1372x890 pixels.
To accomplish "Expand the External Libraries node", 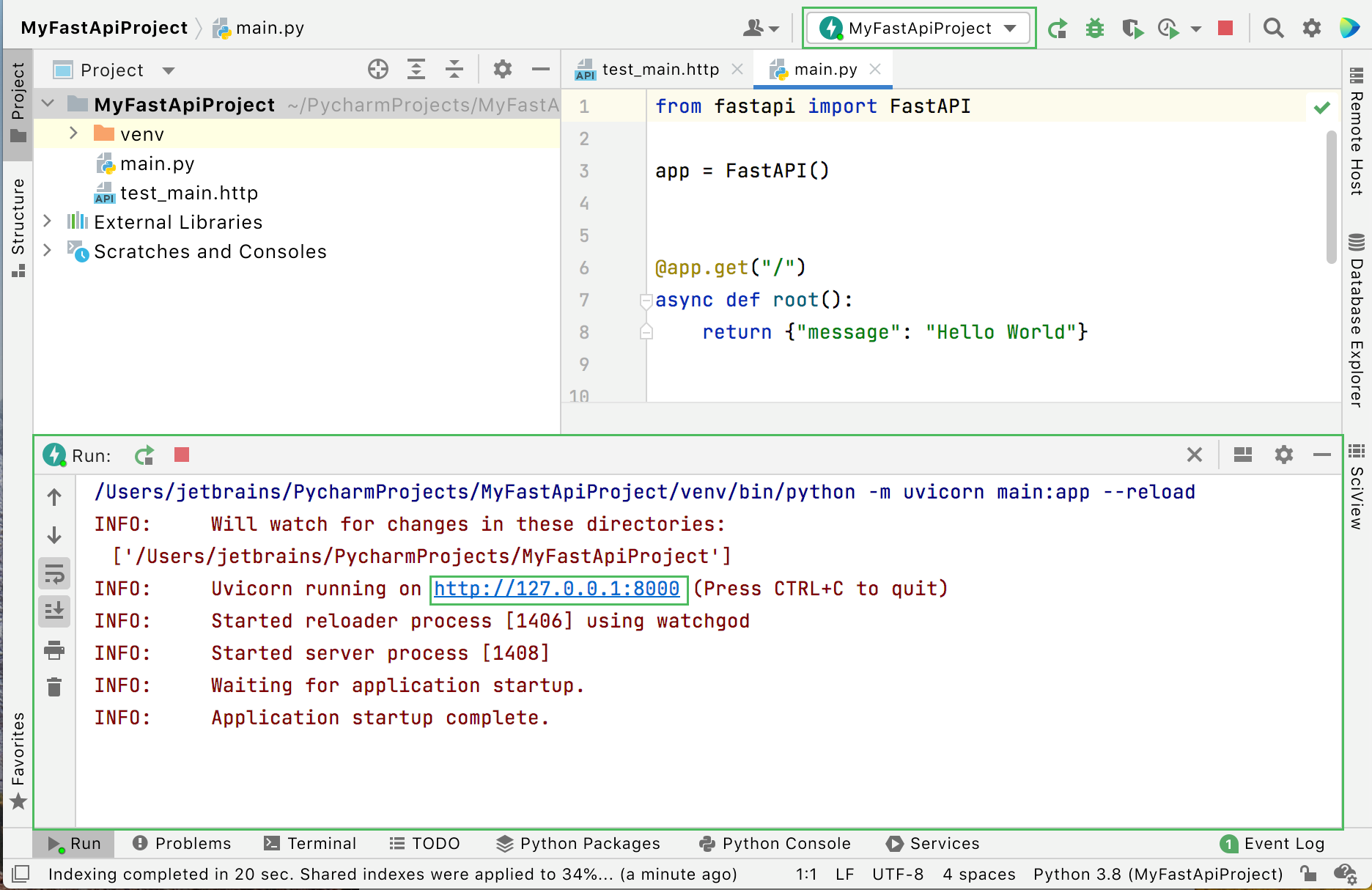I will click(x=47, y=221).
